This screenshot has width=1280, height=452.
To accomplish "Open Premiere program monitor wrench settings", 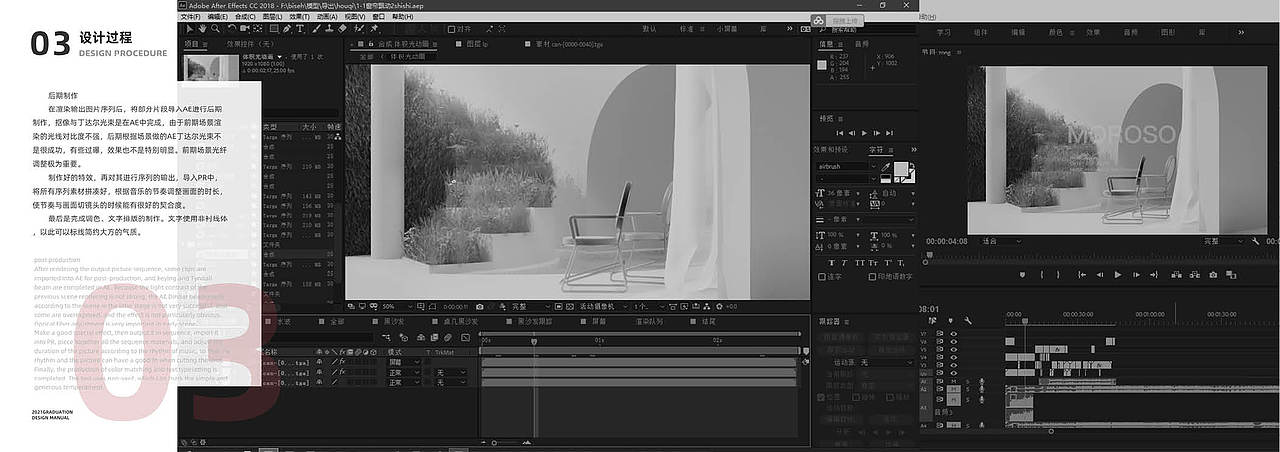I will point(1255,241).
